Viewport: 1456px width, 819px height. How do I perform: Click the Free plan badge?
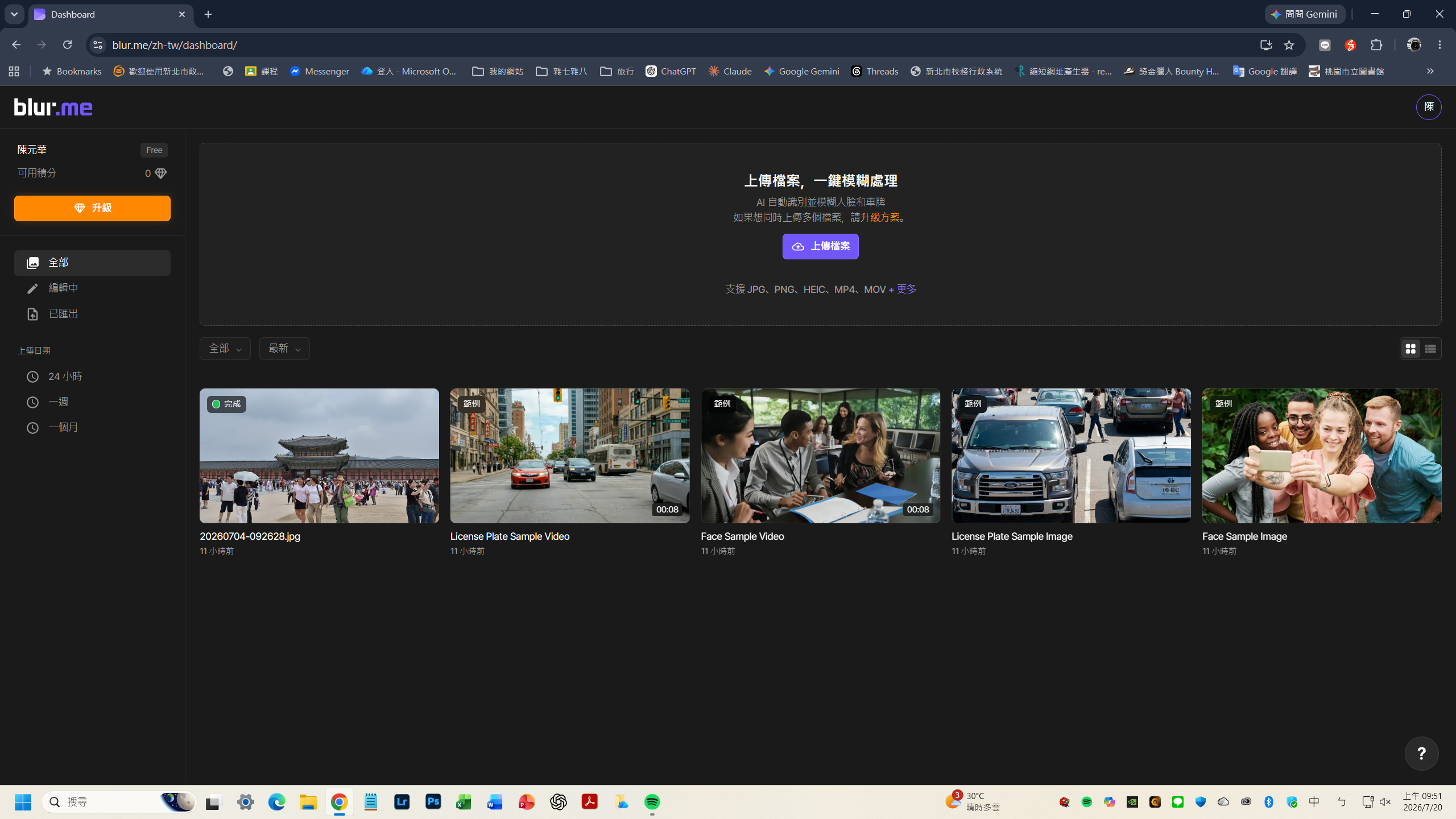pos(154,150)
